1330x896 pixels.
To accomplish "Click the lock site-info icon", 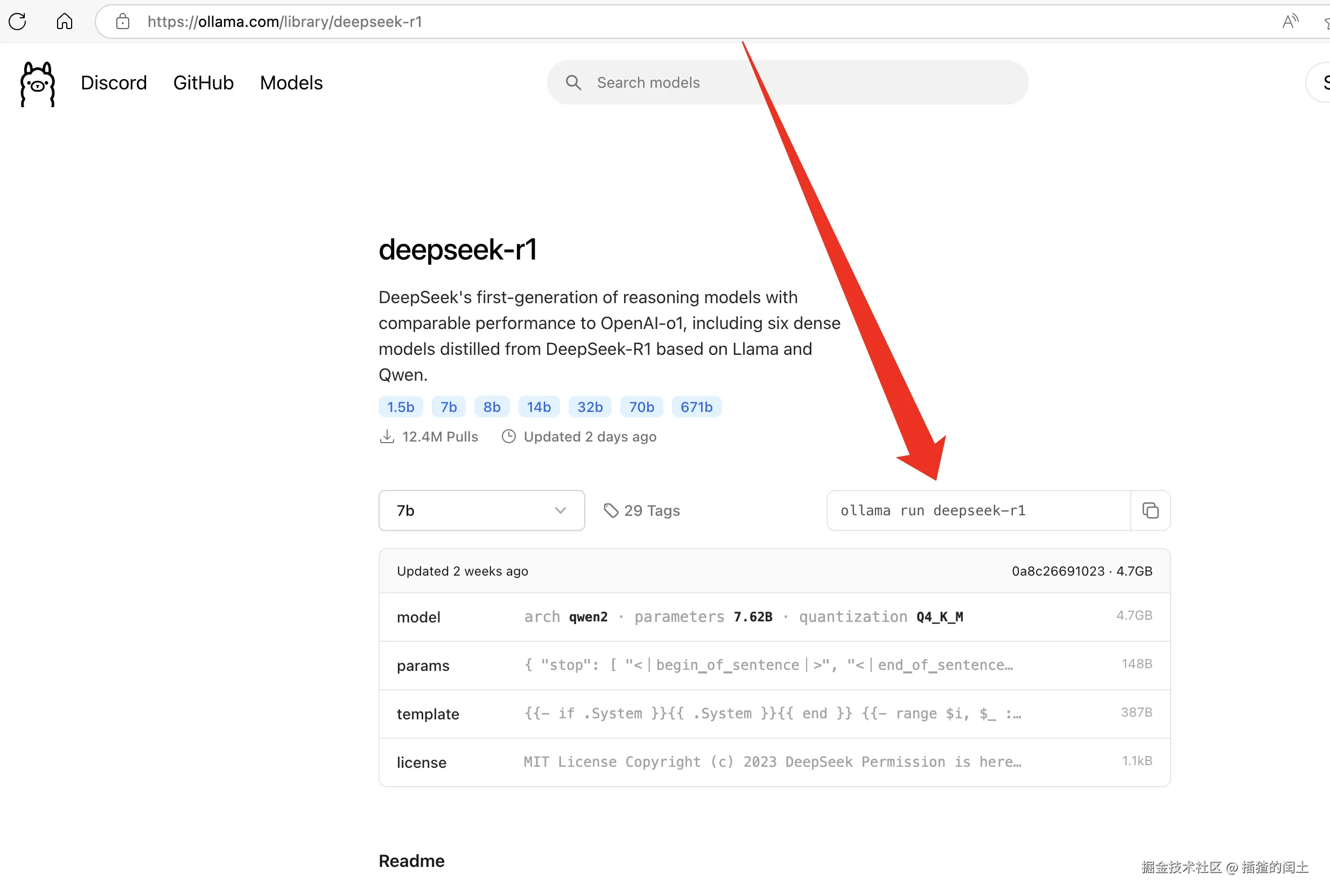I will [122, 22].
